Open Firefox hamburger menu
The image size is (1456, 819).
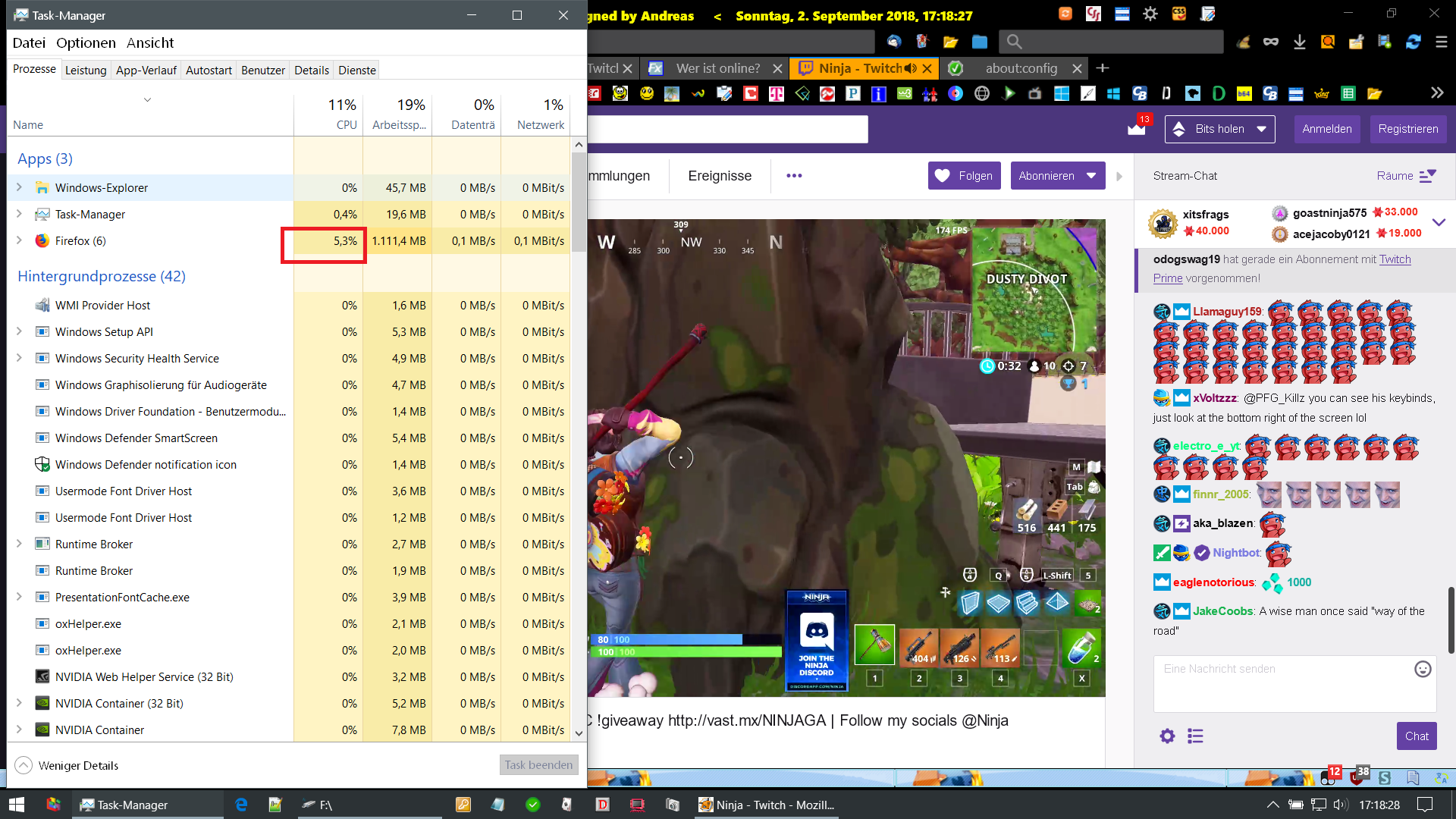coord(1441,42)
